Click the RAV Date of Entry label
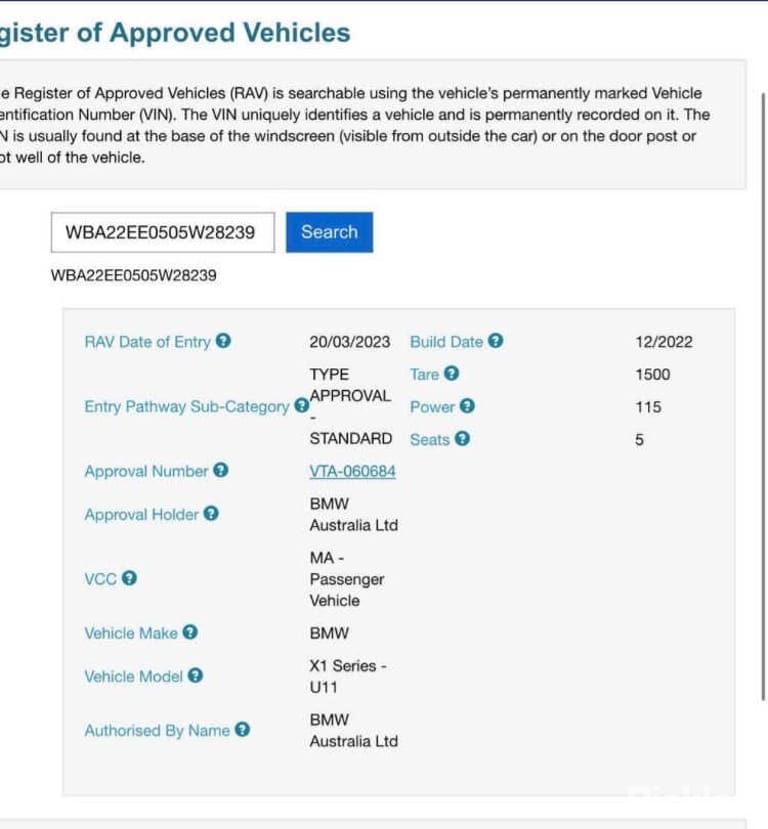768x829 pixels. point(147,342)
